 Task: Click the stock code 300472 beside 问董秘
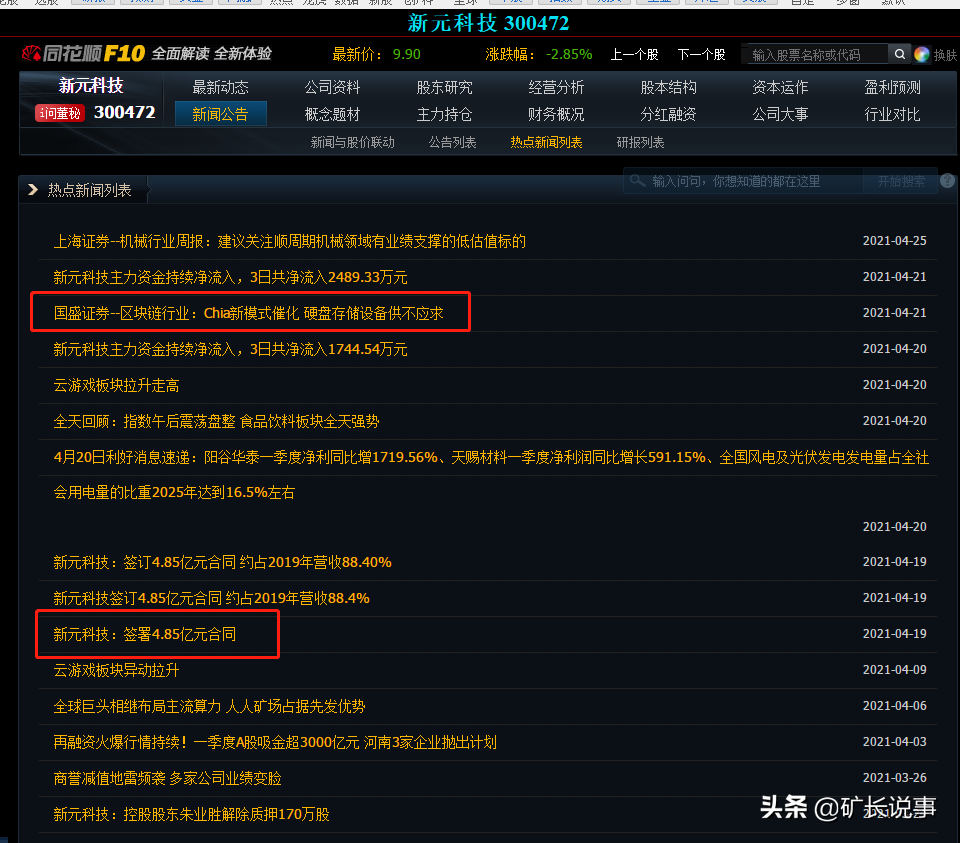pos(124,113)
